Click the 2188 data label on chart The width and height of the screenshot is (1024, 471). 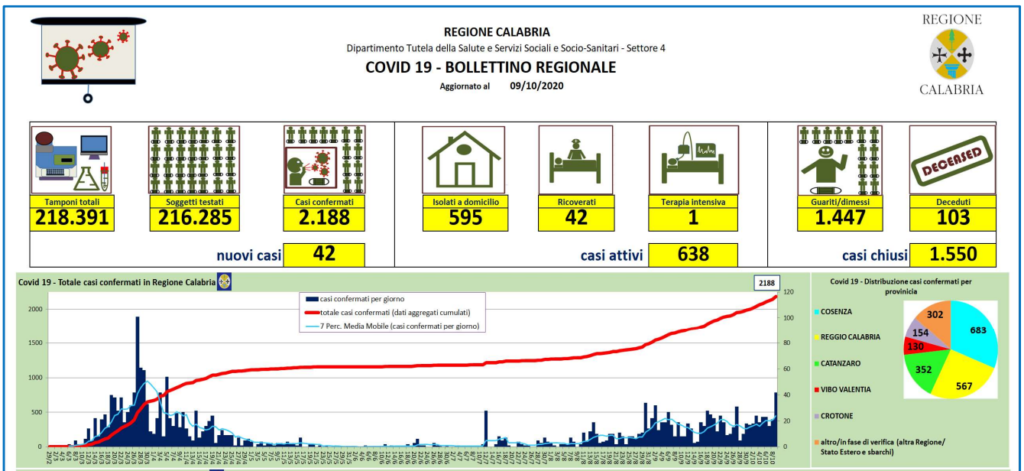tap(766, 284)
